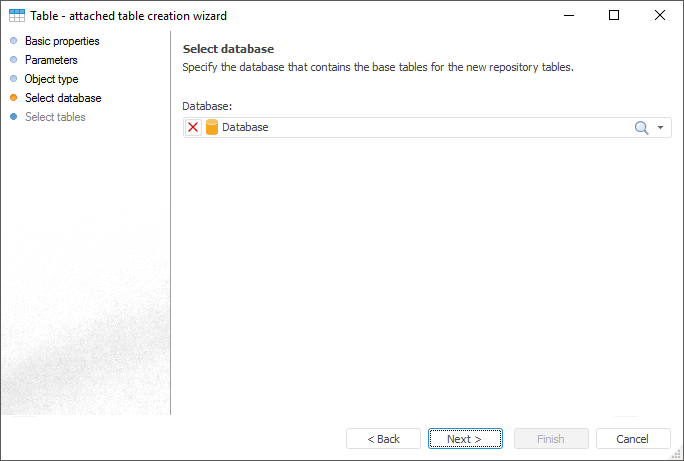Expand the Database dropdown arrow
The width and height of the screenshot is (684, 461).
(x=661, y=128)
